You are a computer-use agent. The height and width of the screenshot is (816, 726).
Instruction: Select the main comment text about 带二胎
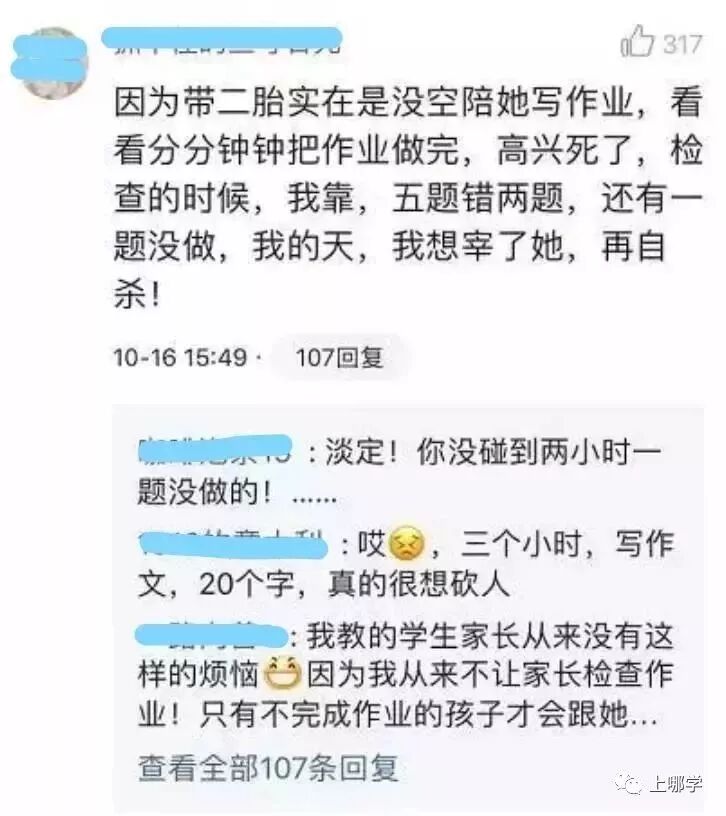click(x=409, y=198)
